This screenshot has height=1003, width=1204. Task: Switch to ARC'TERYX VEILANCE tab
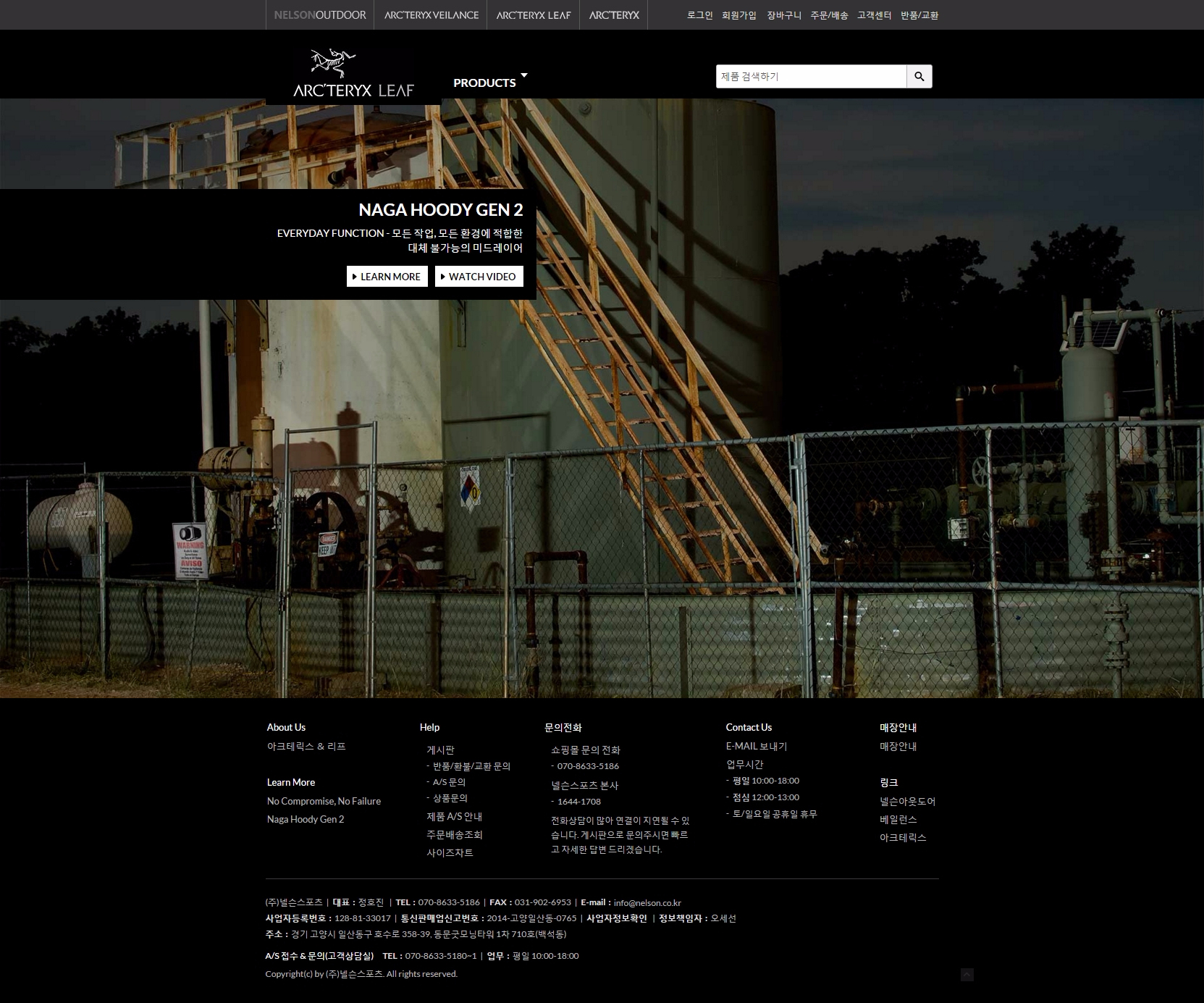(431, 15)
